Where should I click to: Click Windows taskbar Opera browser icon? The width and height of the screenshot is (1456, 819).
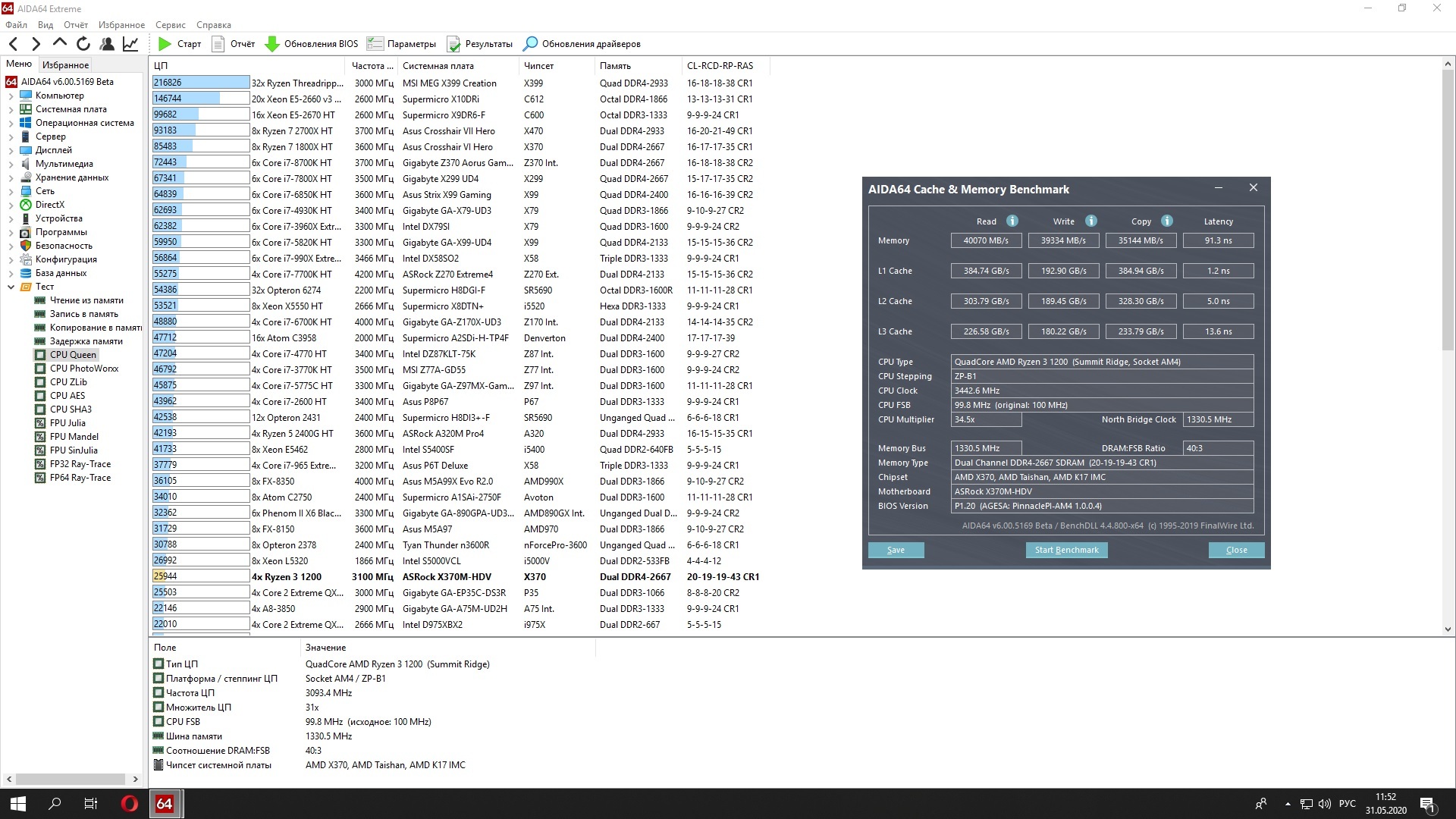point(128,804)
